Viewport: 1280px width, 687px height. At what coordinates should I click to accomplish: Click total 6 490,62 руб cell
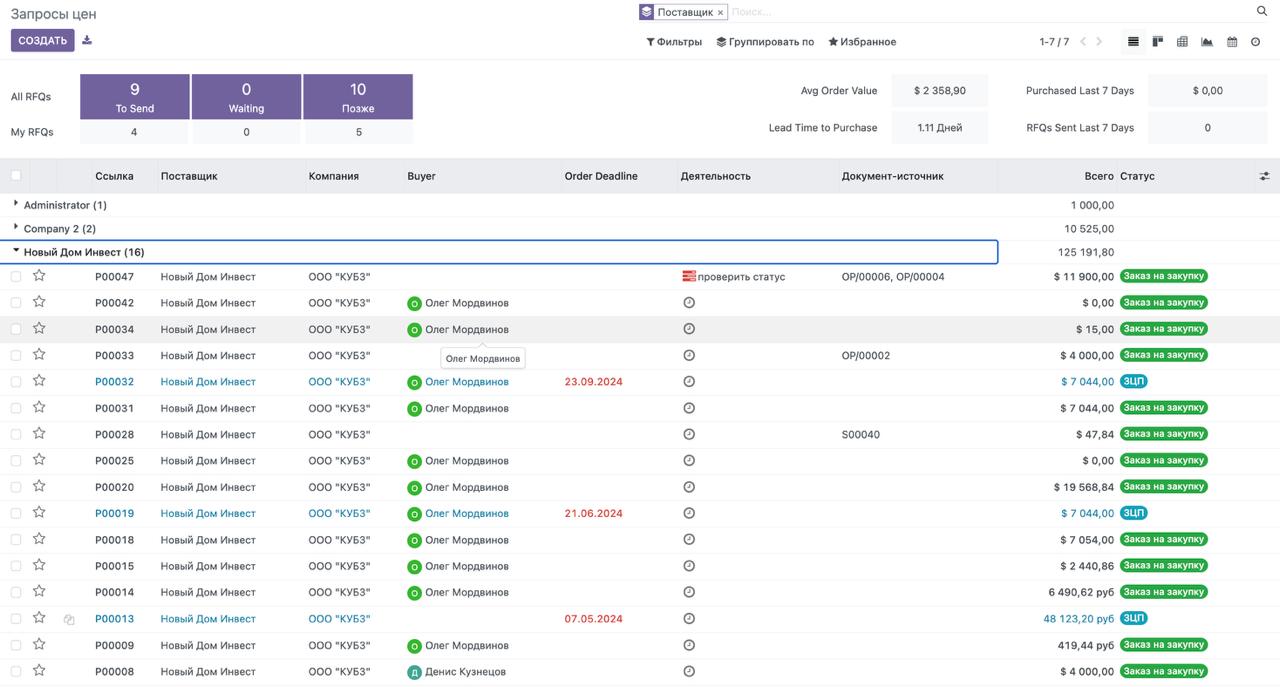[x=1081, y=592]
